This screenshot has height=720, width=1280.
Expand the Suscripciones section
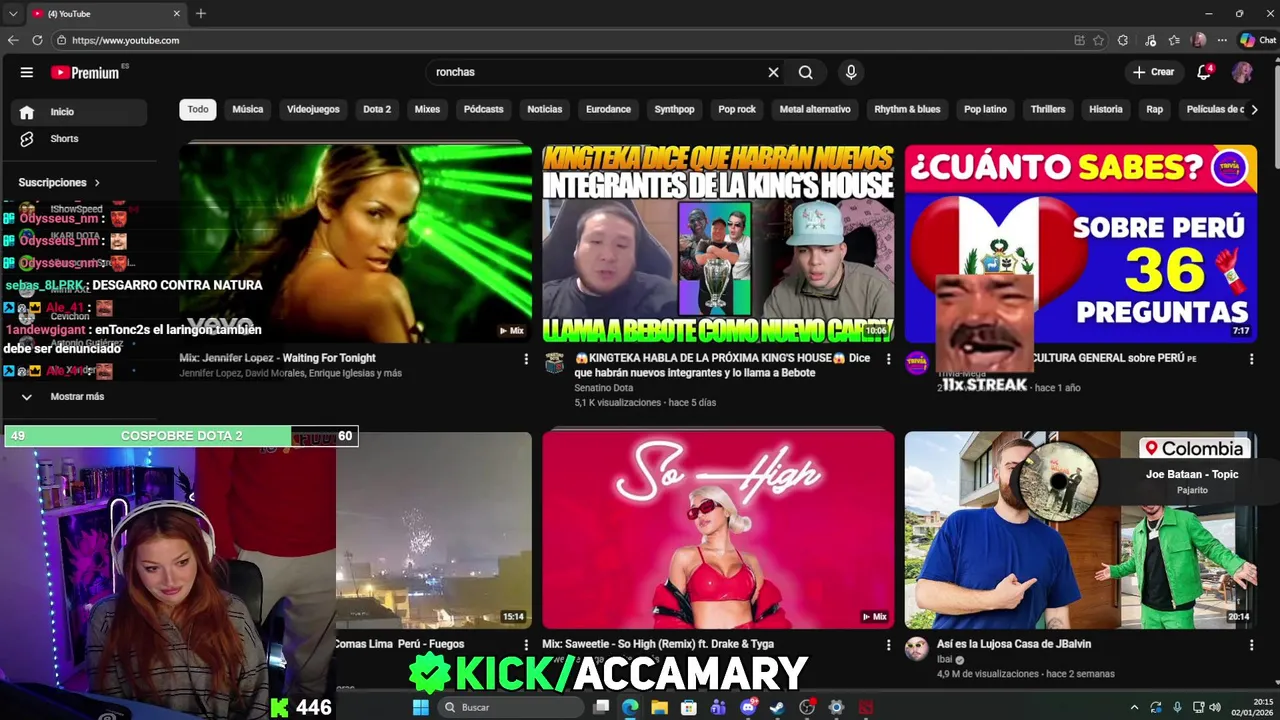(59, 183)
